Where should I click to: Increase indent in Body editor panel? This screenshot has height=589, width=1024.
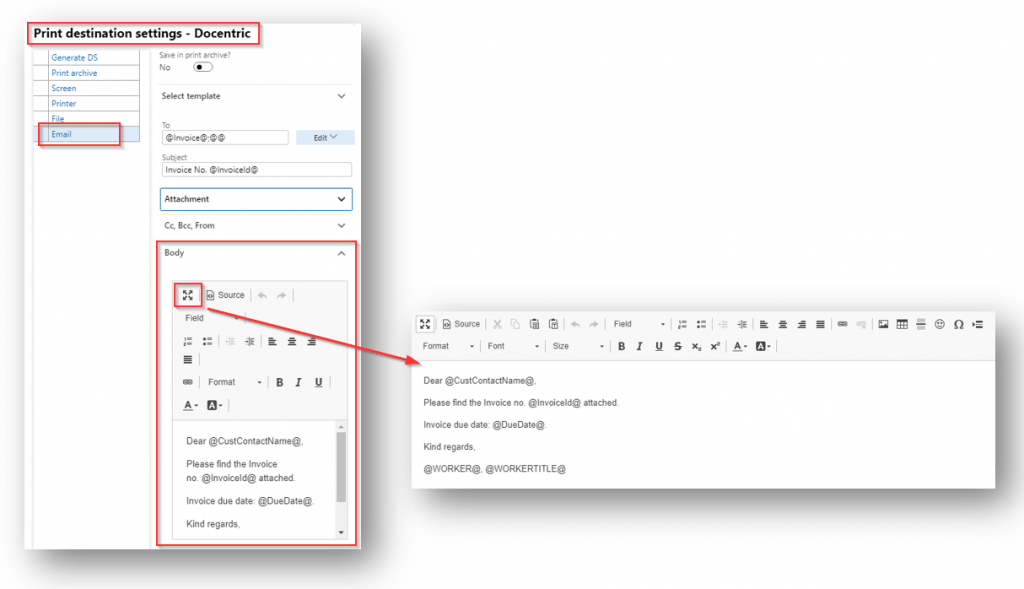point(249,342)
